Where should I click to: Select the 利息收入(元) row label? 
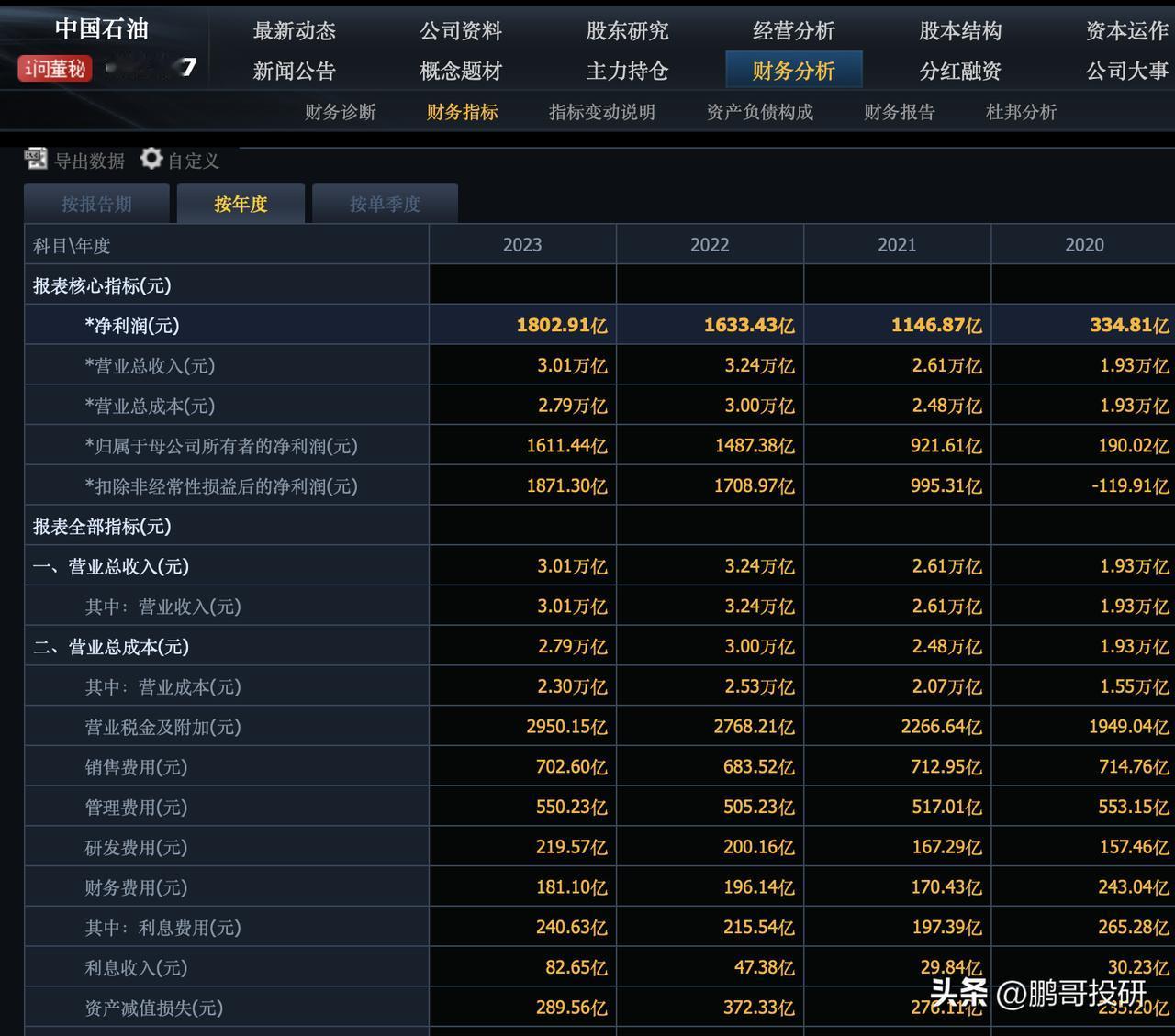136,968
